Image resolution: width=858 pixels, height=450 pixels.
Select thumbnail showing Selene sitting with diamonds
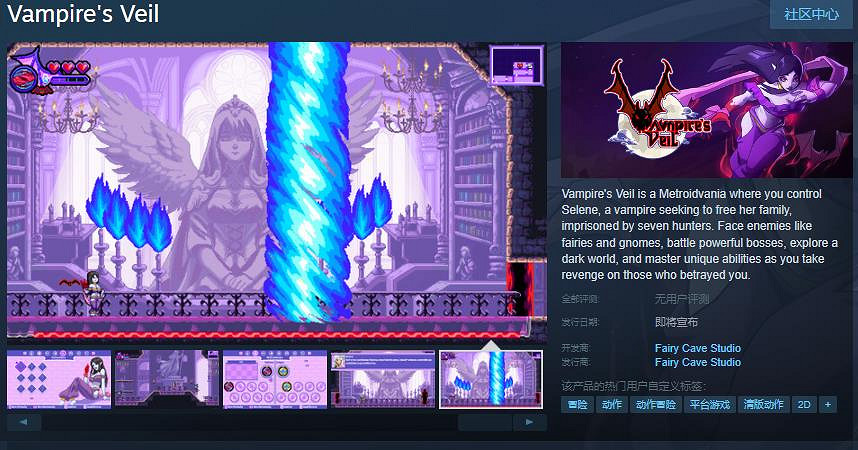(59, 379)
